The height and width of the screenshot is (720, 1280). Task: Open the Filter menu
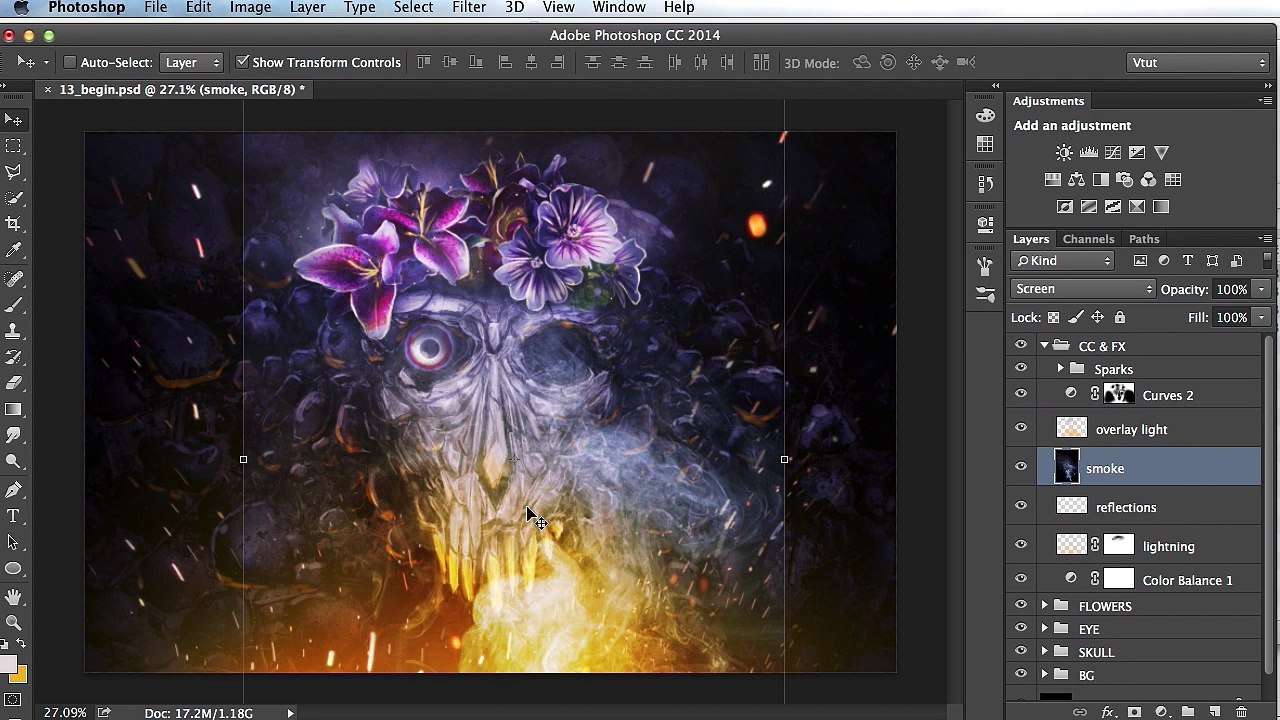tap(469, 8)
